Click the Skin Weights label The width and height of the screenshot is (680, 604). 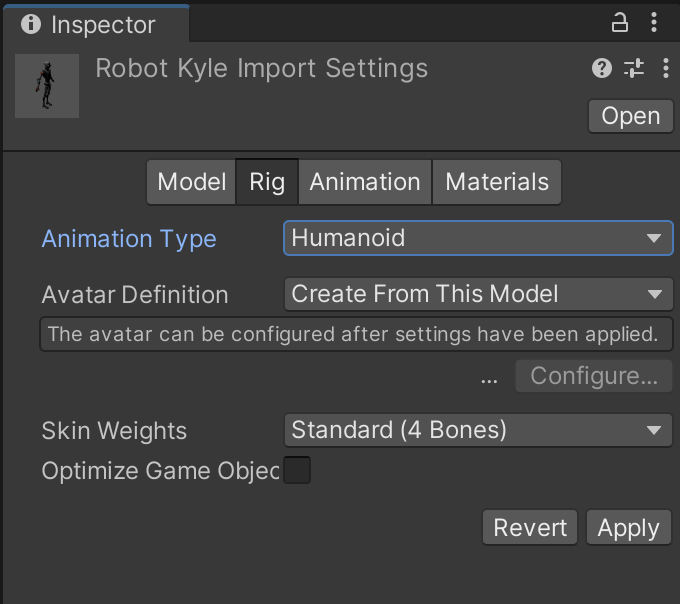(x=114, y=431)
